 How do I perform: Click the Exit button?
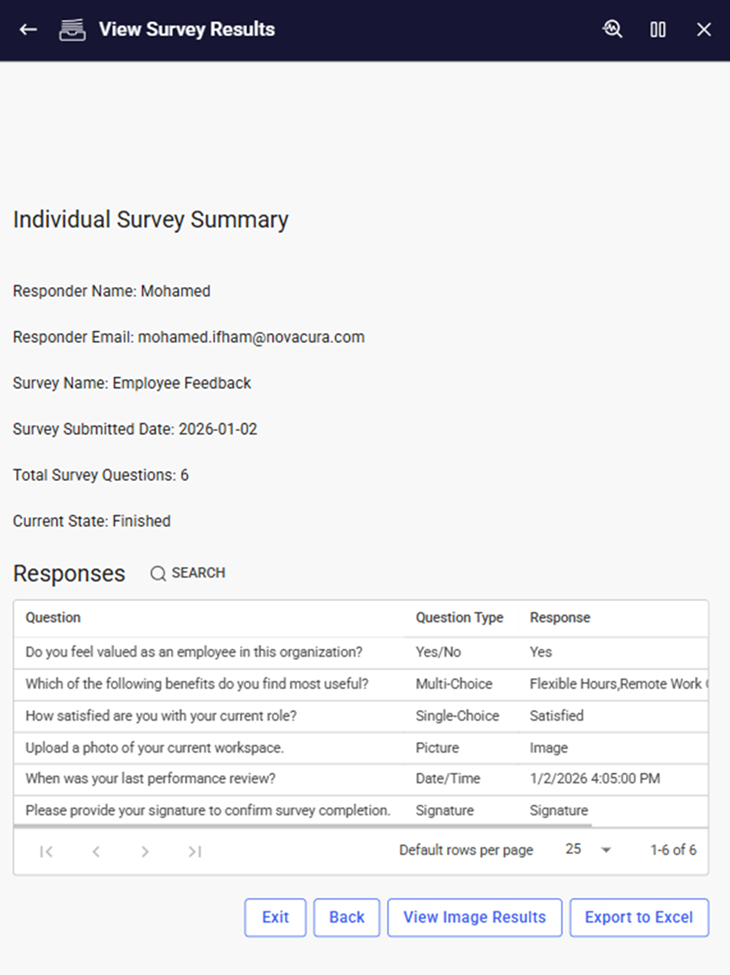(275, 918)
